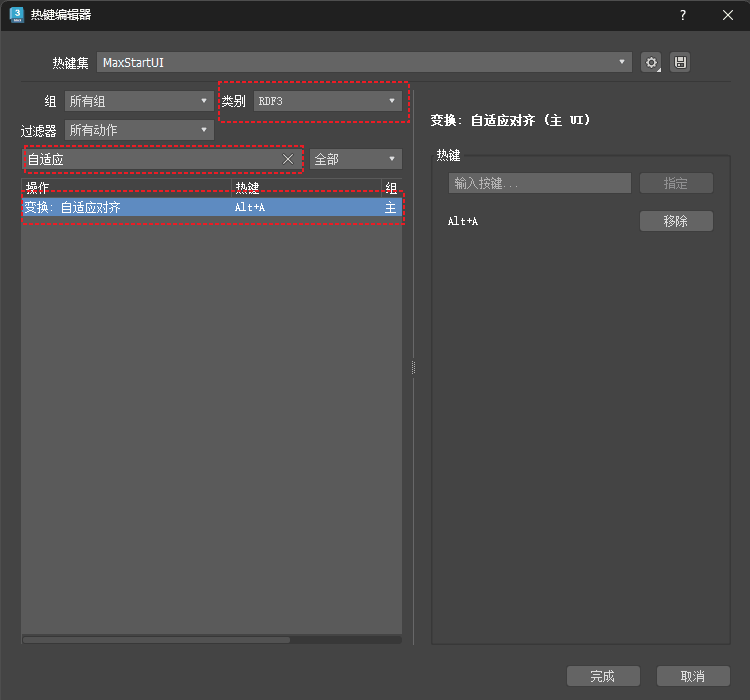Image resolution: width=750 pixels, height=700 pixels.
Task: Click the save hotkey set disk icon
Action: coord(680,62)
